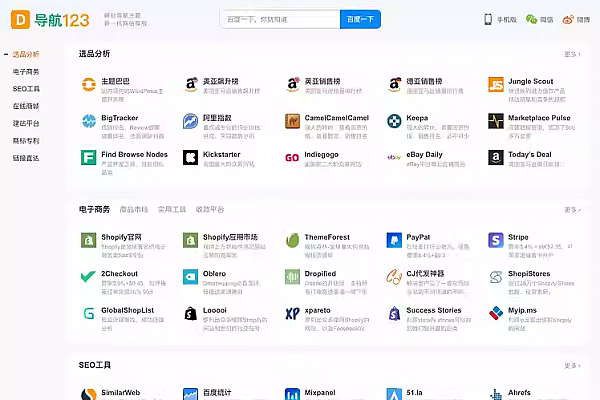Open the 51.la link
600x400 pixels.
(414, 392)
